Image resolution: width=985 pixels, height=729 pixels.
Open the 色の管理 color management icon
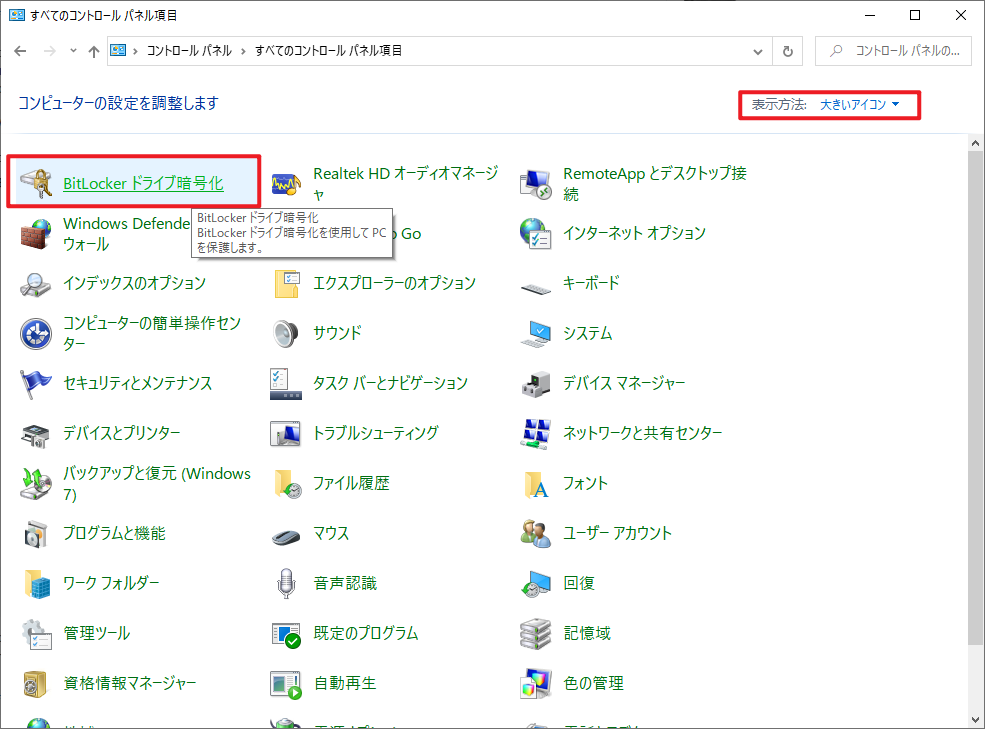click(536, 683)
